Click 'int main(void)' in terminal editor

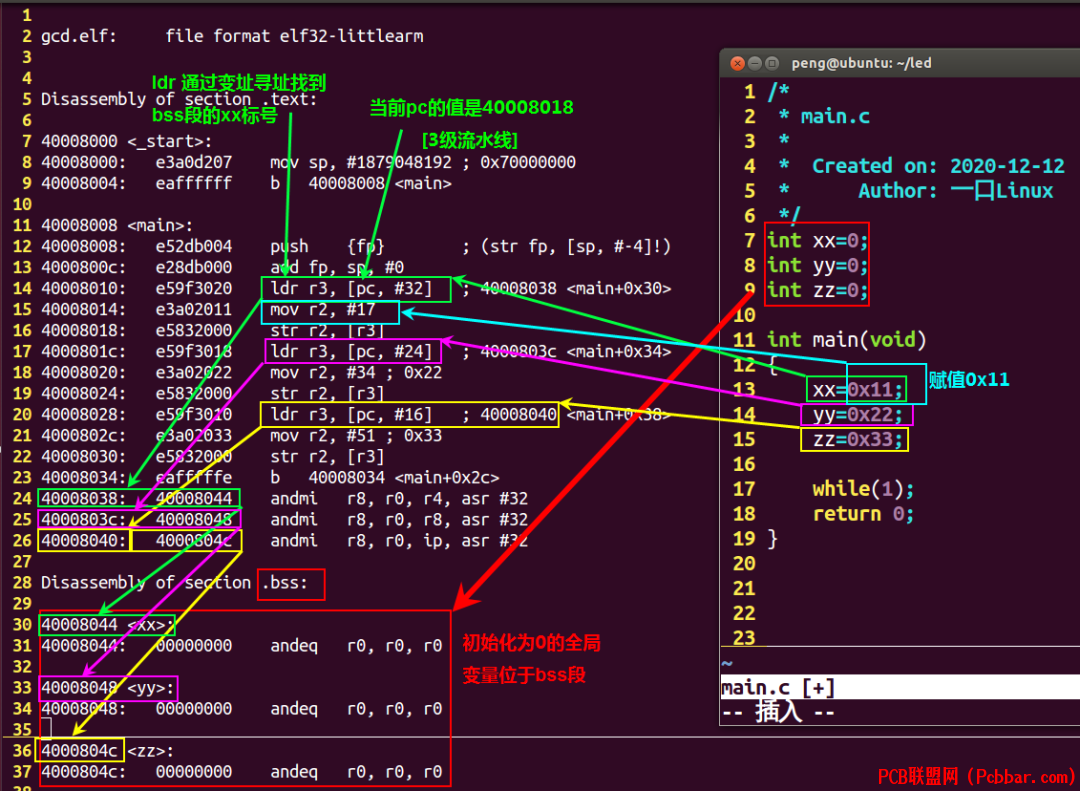[847, 340]
